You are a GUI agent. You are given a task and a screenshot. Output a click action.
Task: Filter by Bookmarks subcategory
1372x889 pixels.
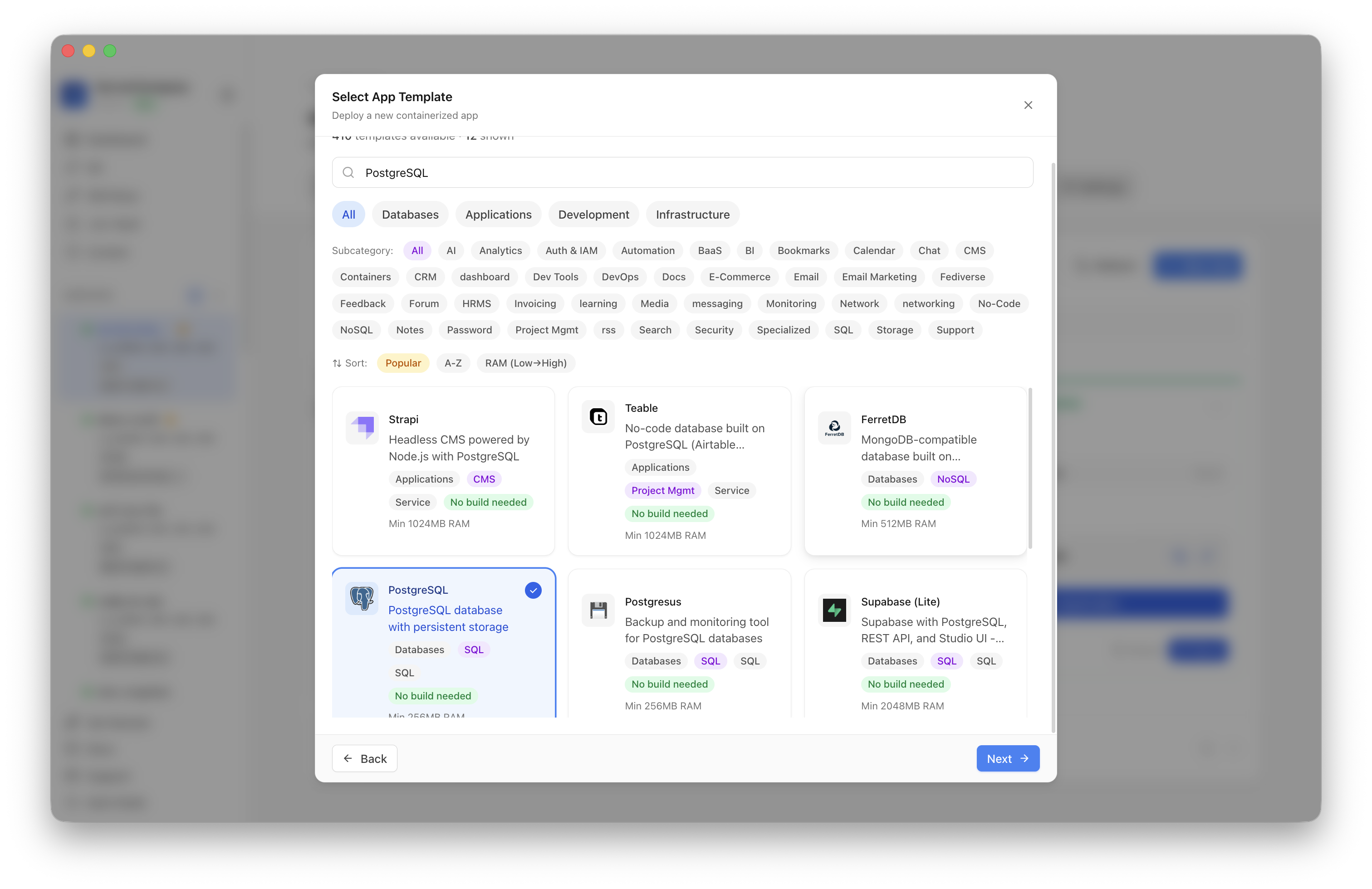pyautogui.click(x=803, y=251)
